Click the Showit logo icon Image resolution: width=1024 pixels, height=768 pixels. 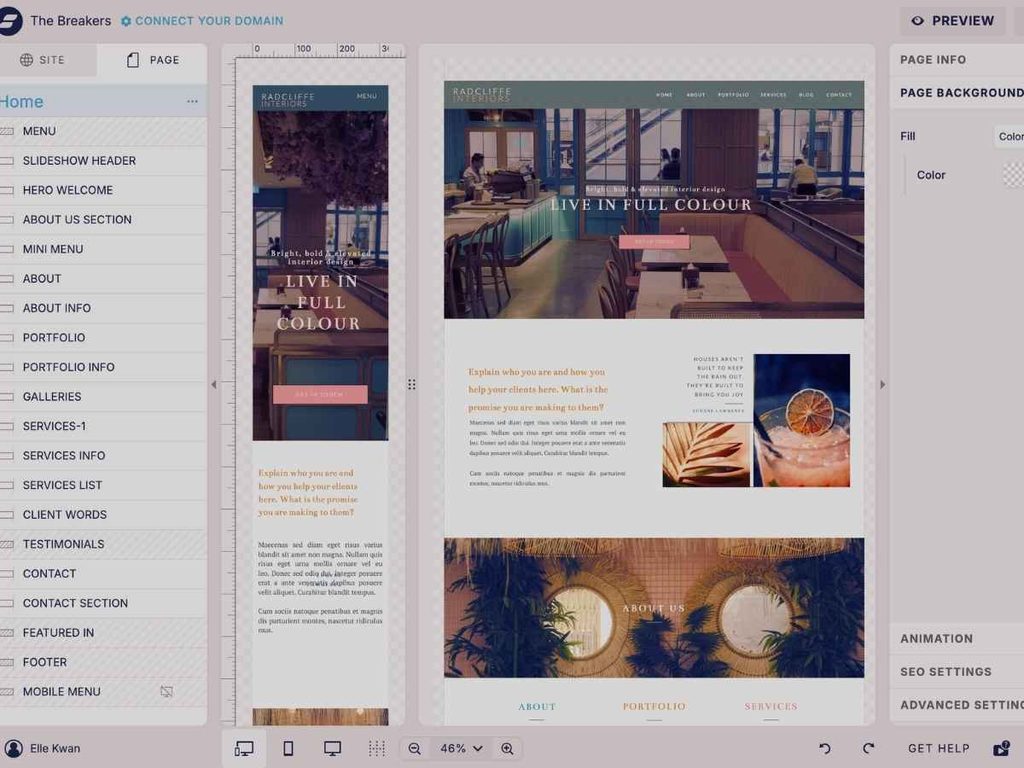pyautogui.click(x=9, y=21)
